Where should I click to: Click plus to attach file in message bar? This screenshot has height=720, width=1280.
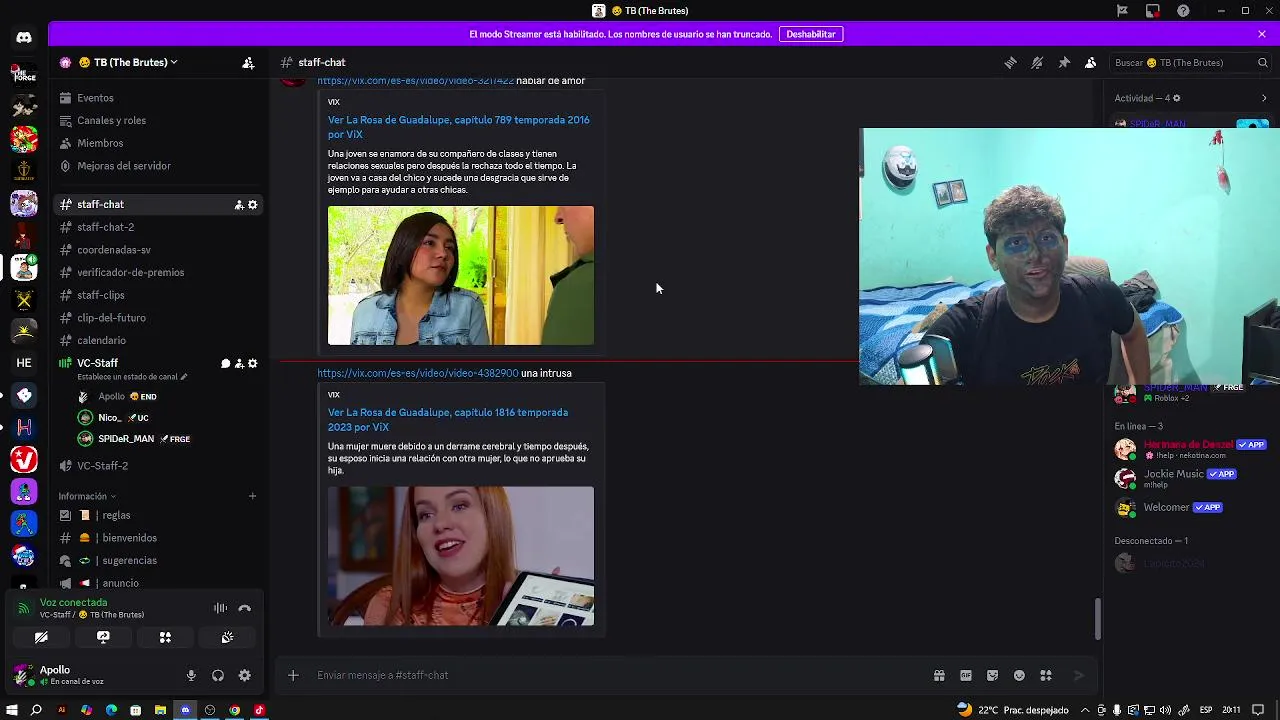pyautogui.click(x=293, y=676)
